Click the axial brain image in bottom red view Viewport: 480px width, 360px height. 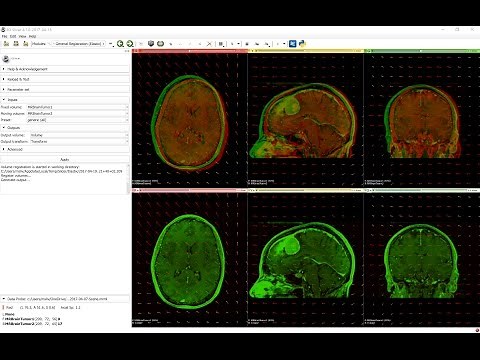coord(189,261)
